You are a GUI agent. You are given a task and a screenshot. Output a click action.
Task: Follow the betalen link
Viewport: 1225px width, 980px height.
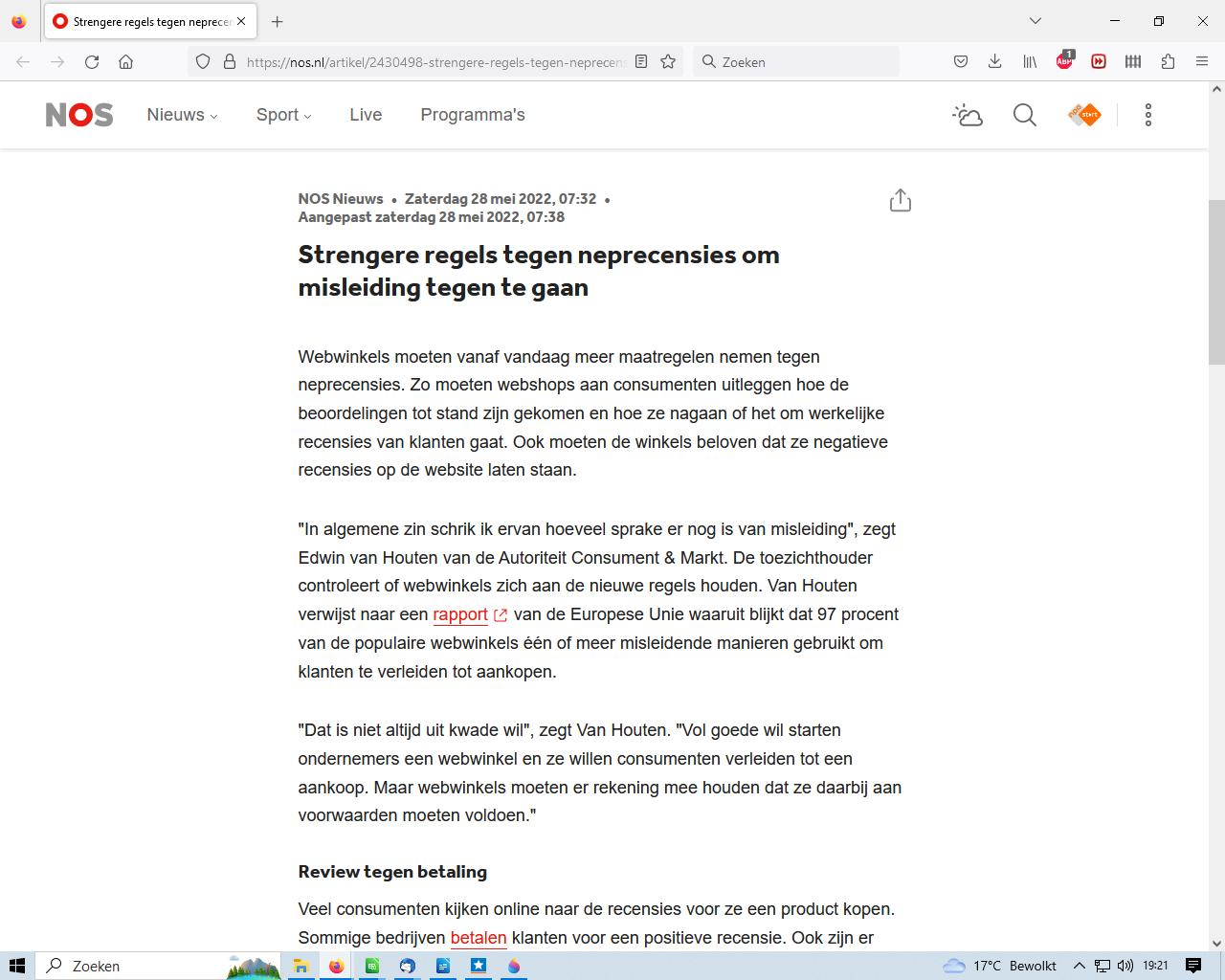pyautogui.click(x=479, y=938)
